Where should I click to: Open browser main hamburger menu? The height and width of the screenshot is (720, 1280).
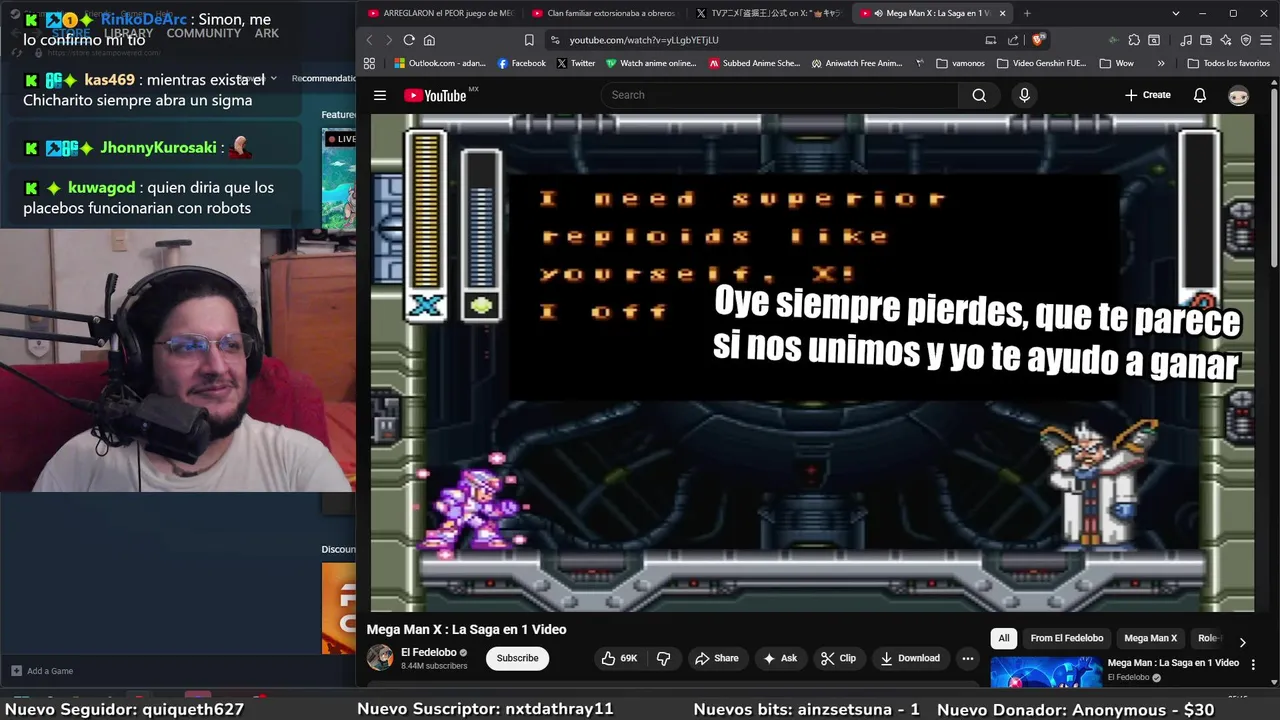[1265, 40]
